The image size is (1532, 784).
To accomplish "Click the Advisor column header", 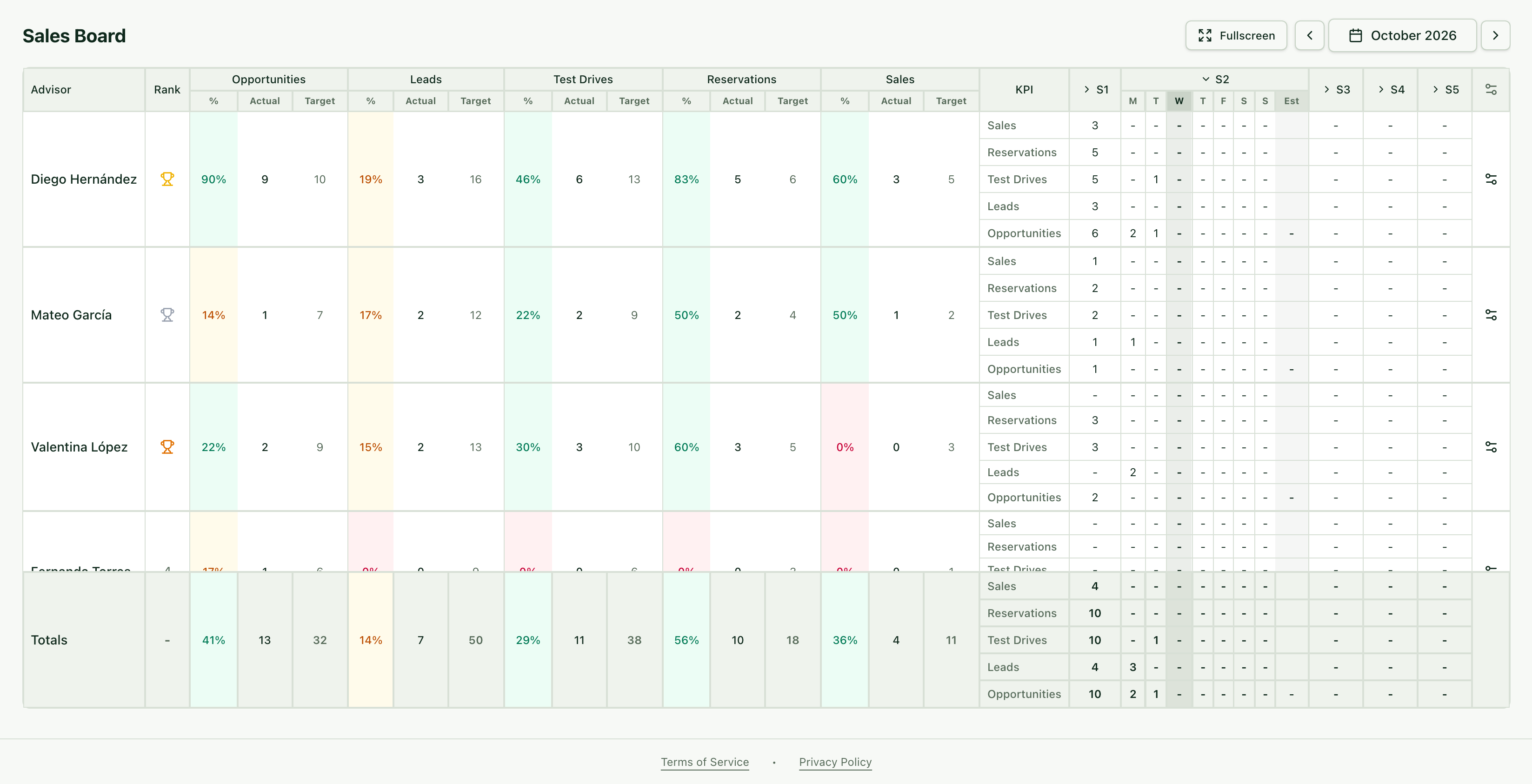I will coord(84,90).
